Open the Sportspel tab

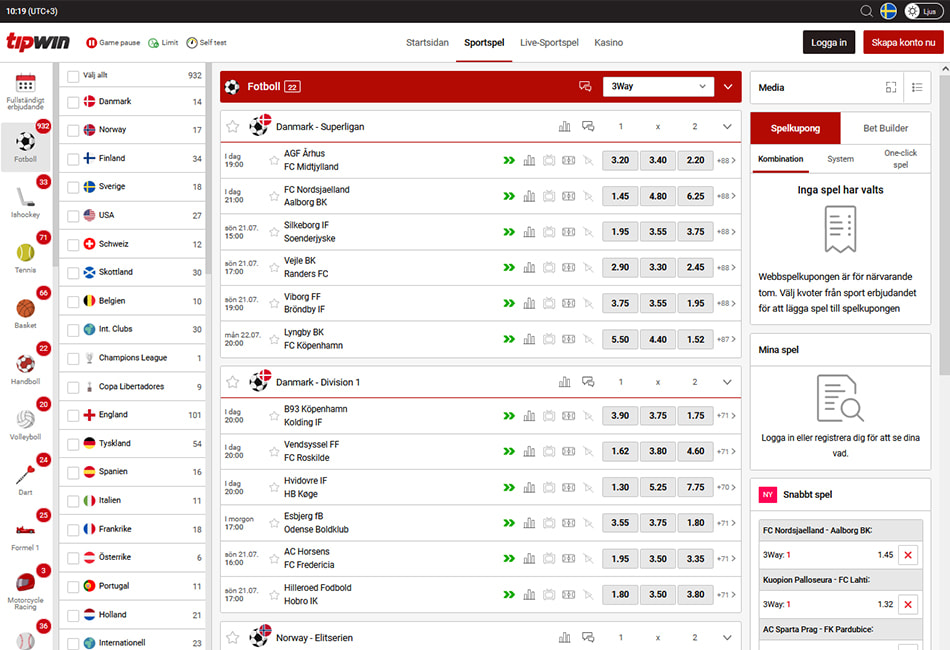[484, 42]
